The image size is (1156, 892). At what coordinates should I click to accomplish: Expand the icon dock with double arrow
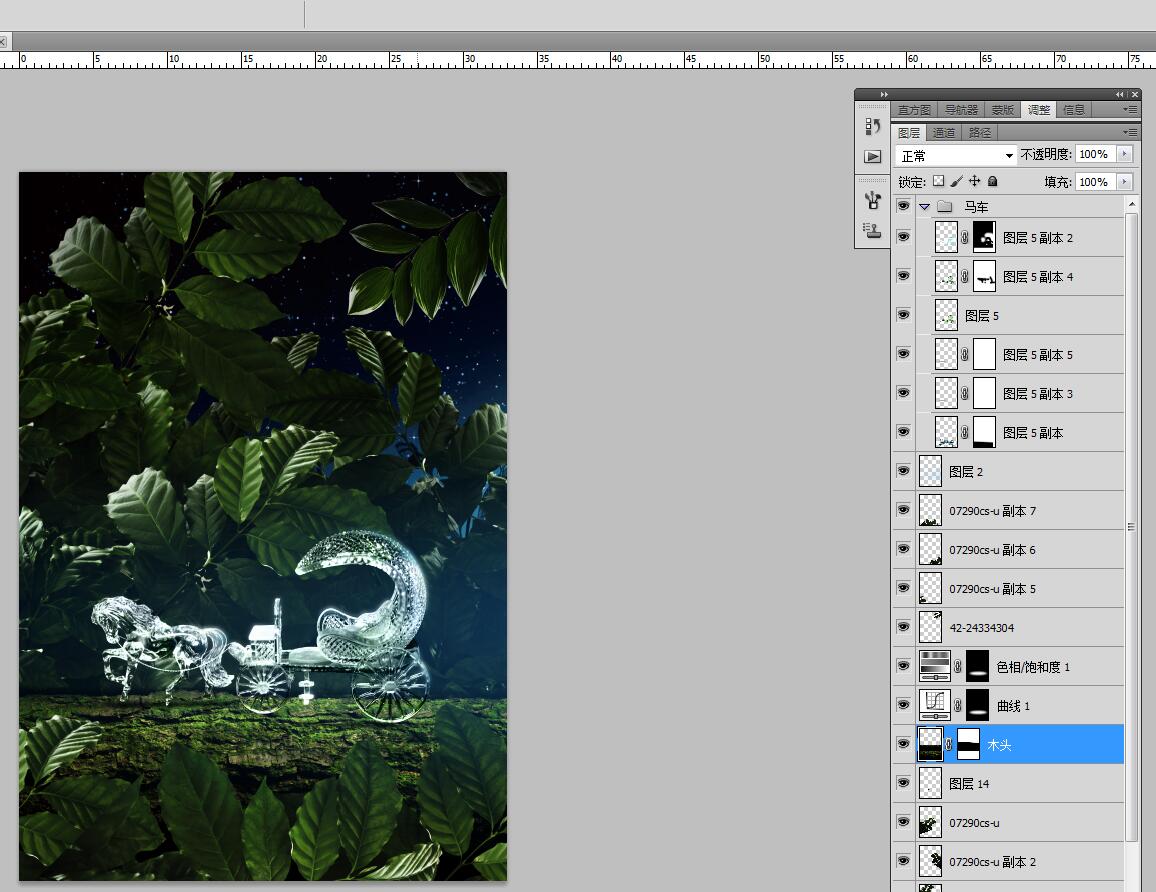884,94
